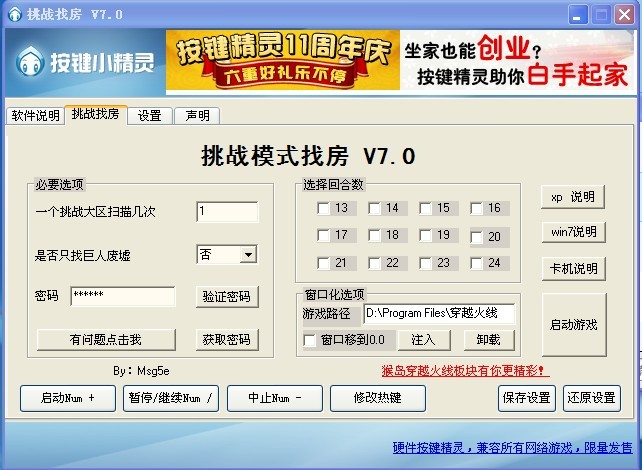
Task: Click the 获取密码 button
Action: pos(227,339)
